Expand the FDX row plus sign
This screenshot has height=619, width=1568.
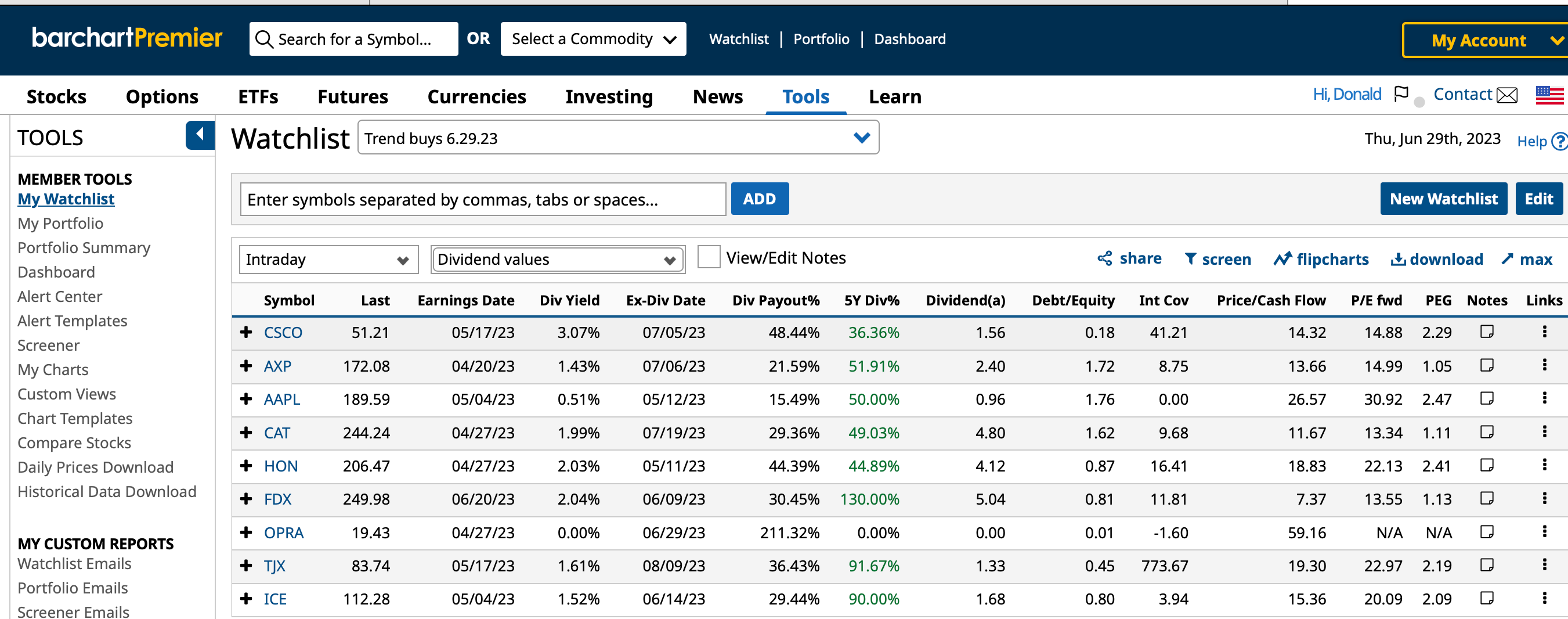[246, 499]
